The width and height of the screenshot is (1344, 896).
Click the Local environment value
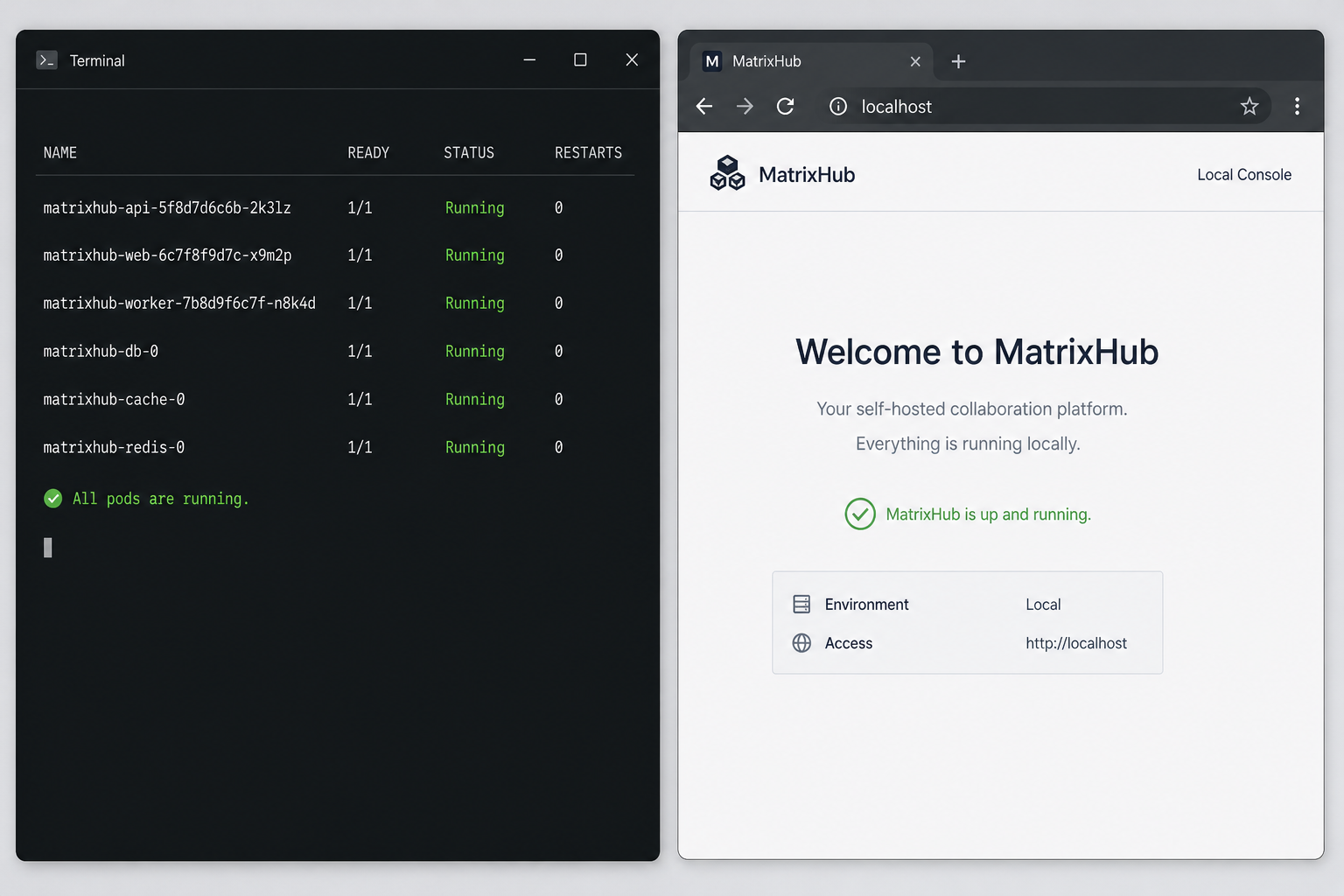1043,605
